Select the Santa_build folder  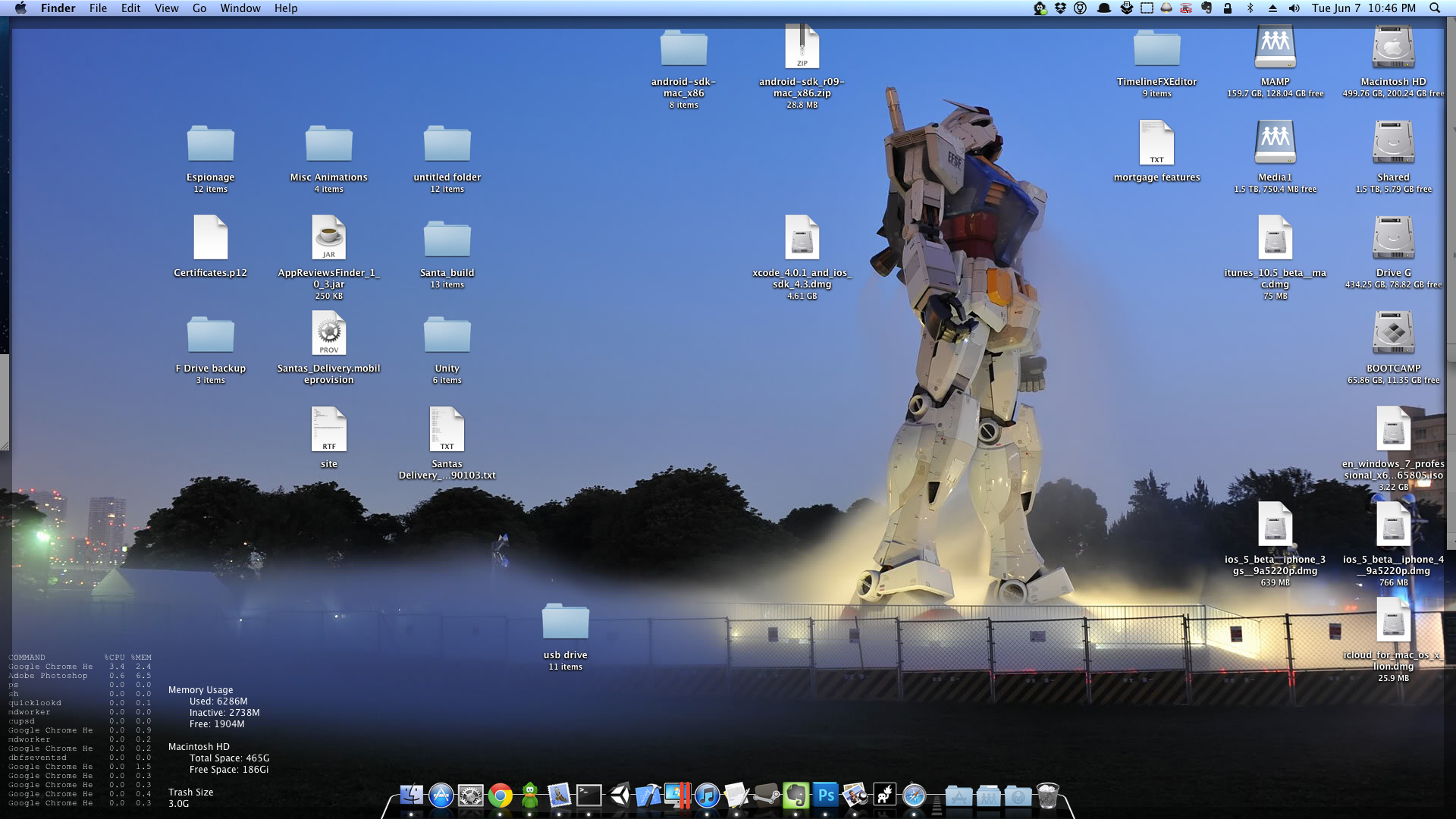[447, 241]
